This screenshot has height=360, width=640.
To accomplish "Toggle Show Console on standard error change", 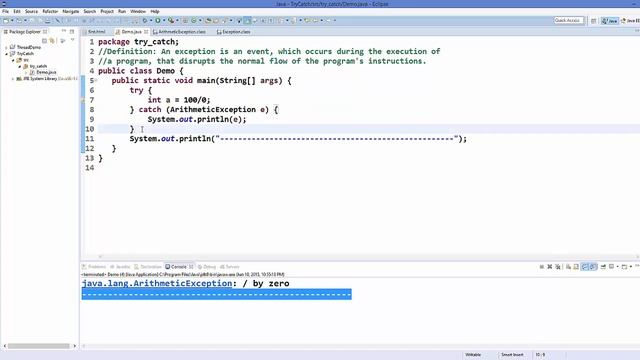I will (x=593, y=267).
